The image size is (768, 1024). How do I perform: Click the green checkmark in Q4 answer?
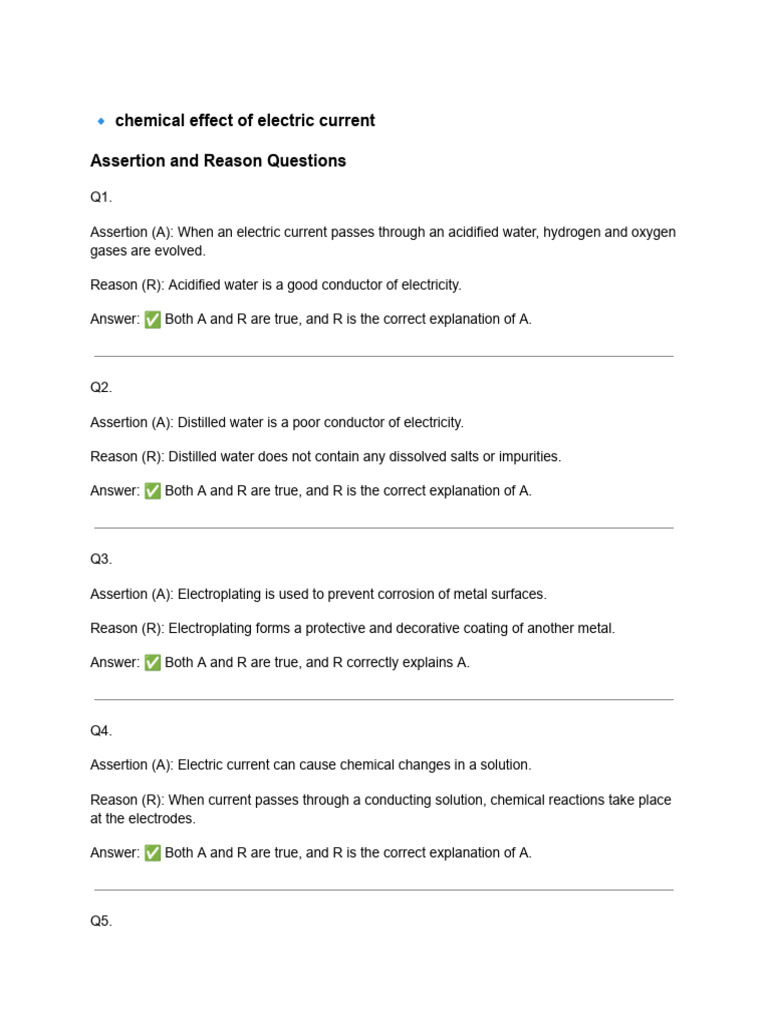tap(152, 853)
